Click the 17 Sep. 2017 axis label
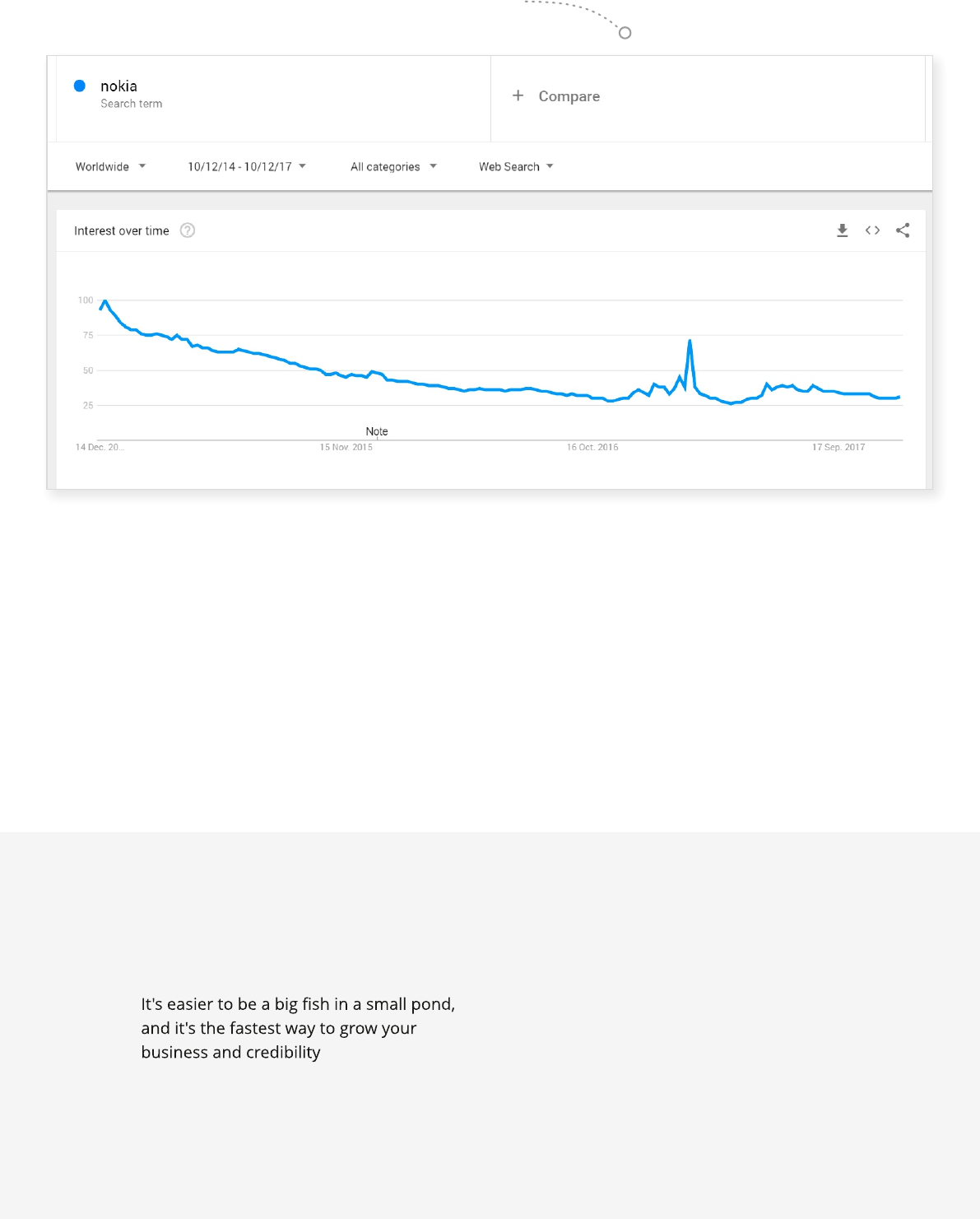Screen dimensions: 980x1219 tap(838, 448)
